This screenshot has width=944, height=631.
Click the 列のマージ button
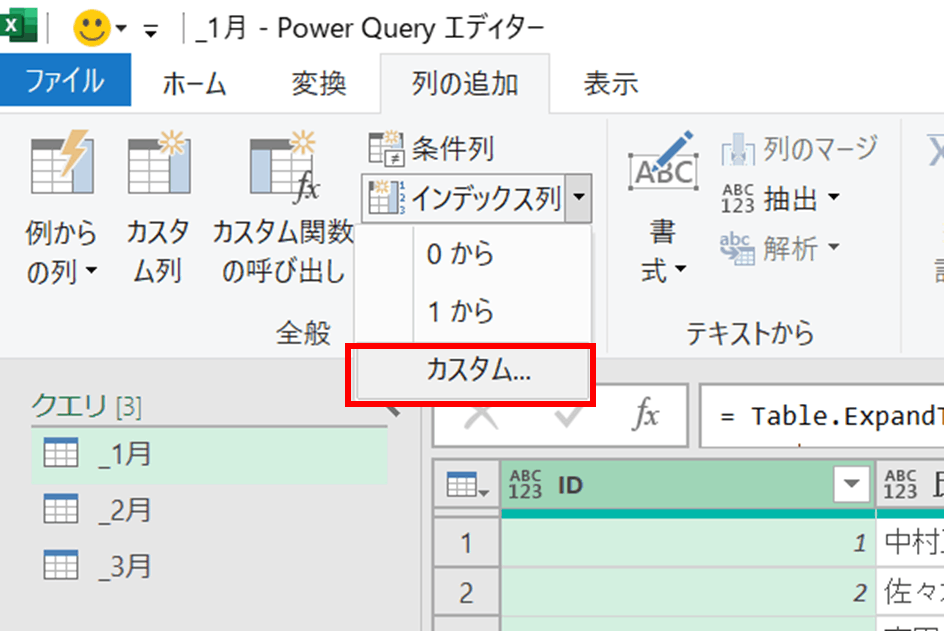pyautogui.click(x=799, y=149)
